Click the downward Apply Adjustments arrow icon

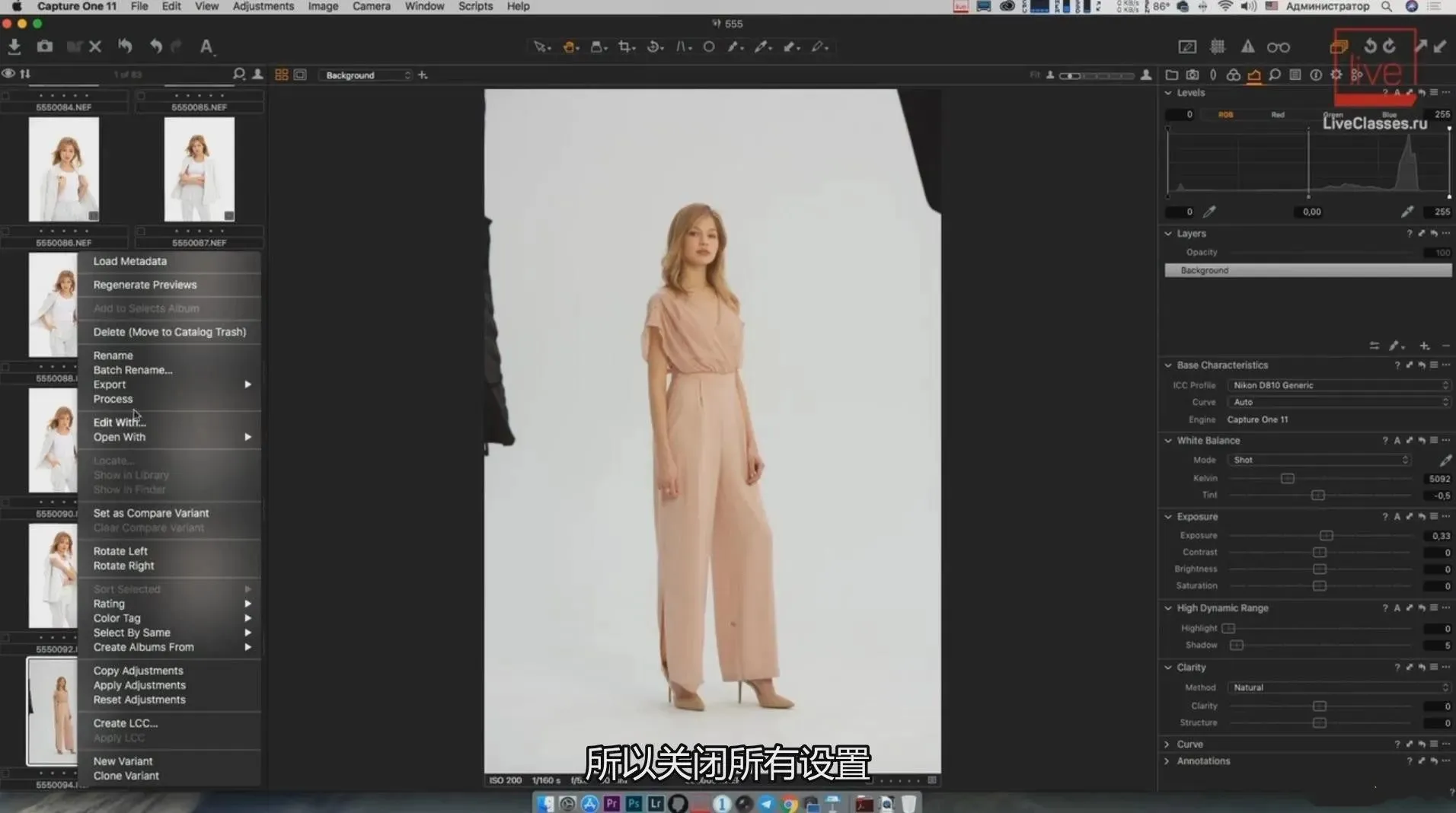pyautogui.click(x=1440, y=46)
